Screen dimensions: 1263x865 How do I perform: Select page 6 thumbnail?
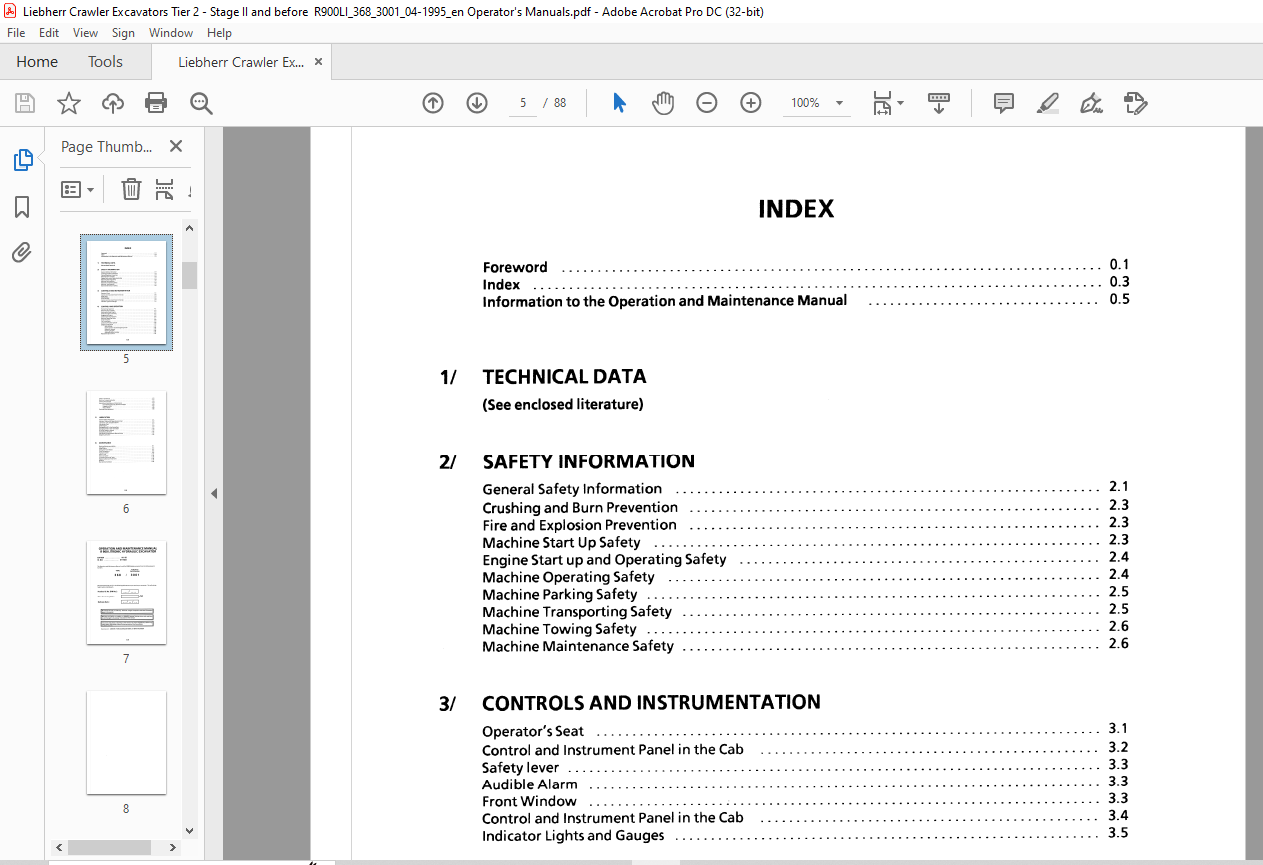click(126, 442)
